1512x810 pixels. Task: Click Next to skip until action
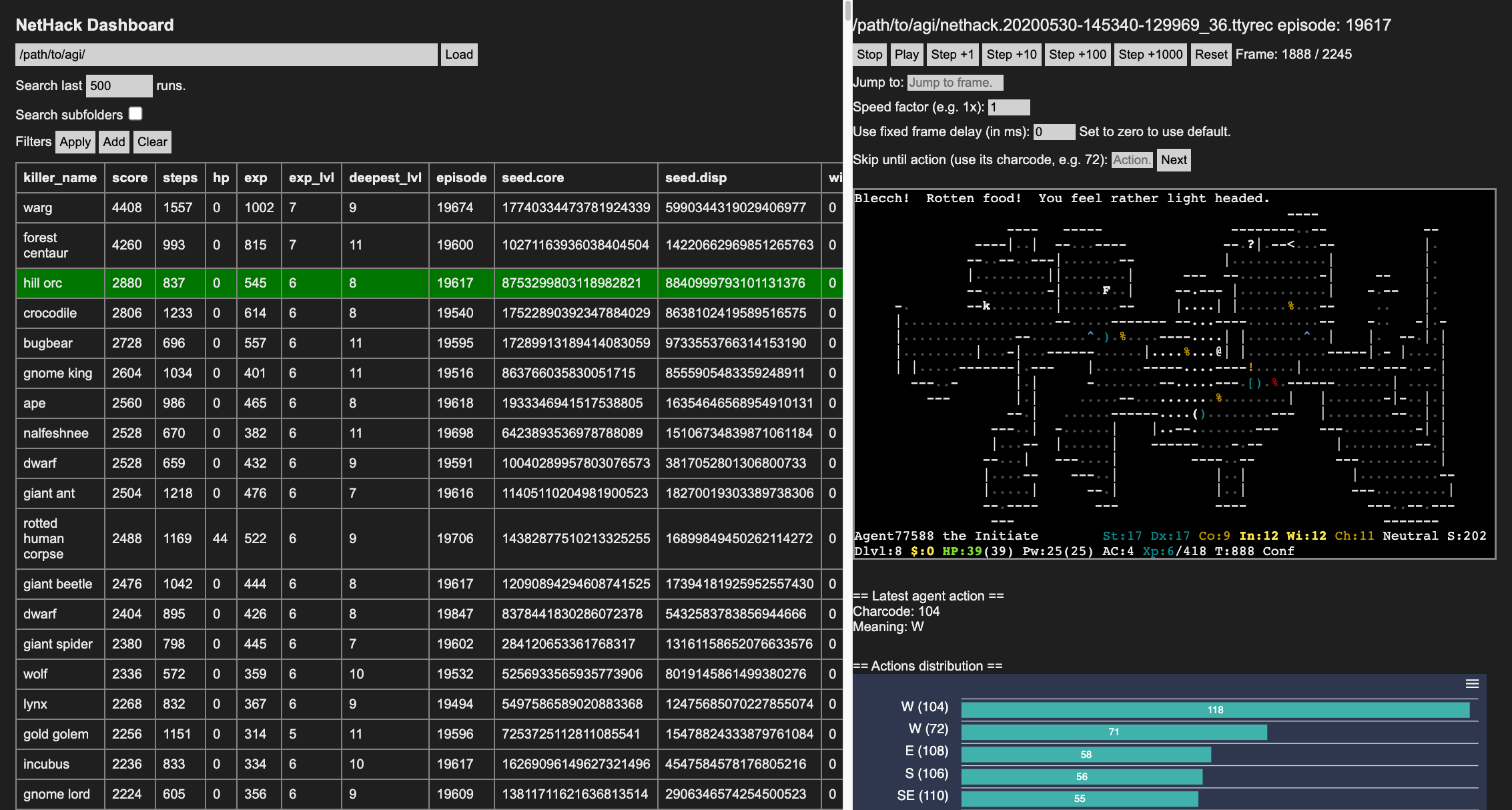click(1174, 160)
